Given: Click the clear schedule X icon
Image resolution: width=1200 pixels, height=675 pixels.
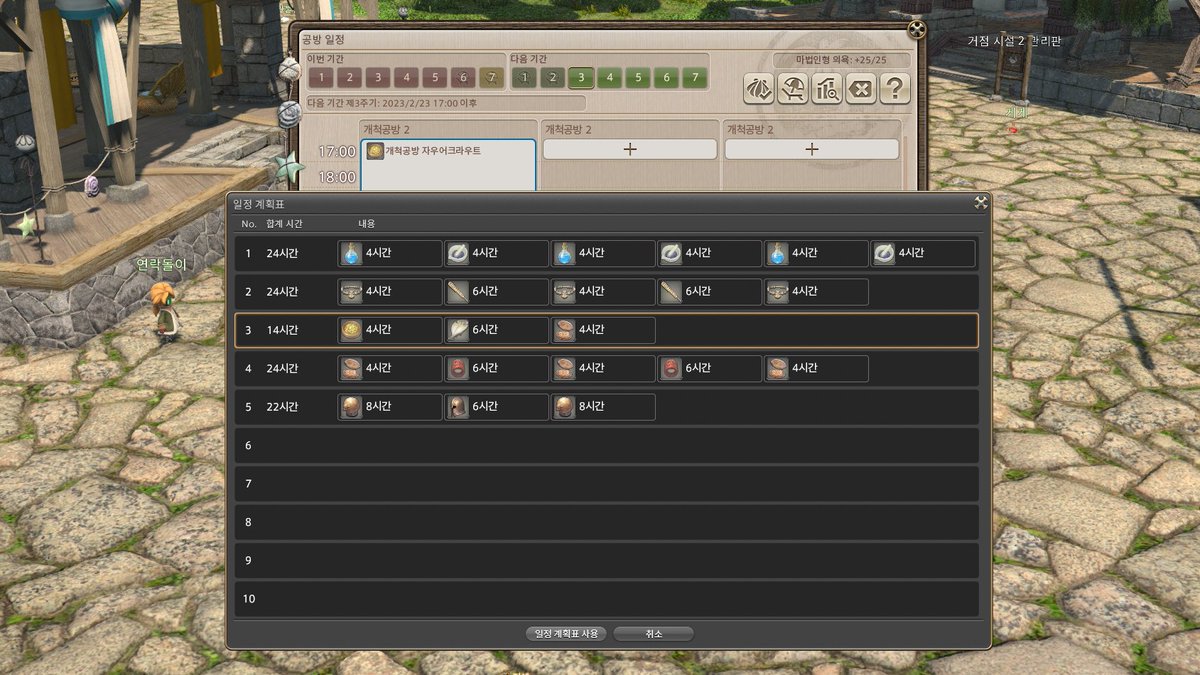Looking at the screenshot, I should [860, 89].
